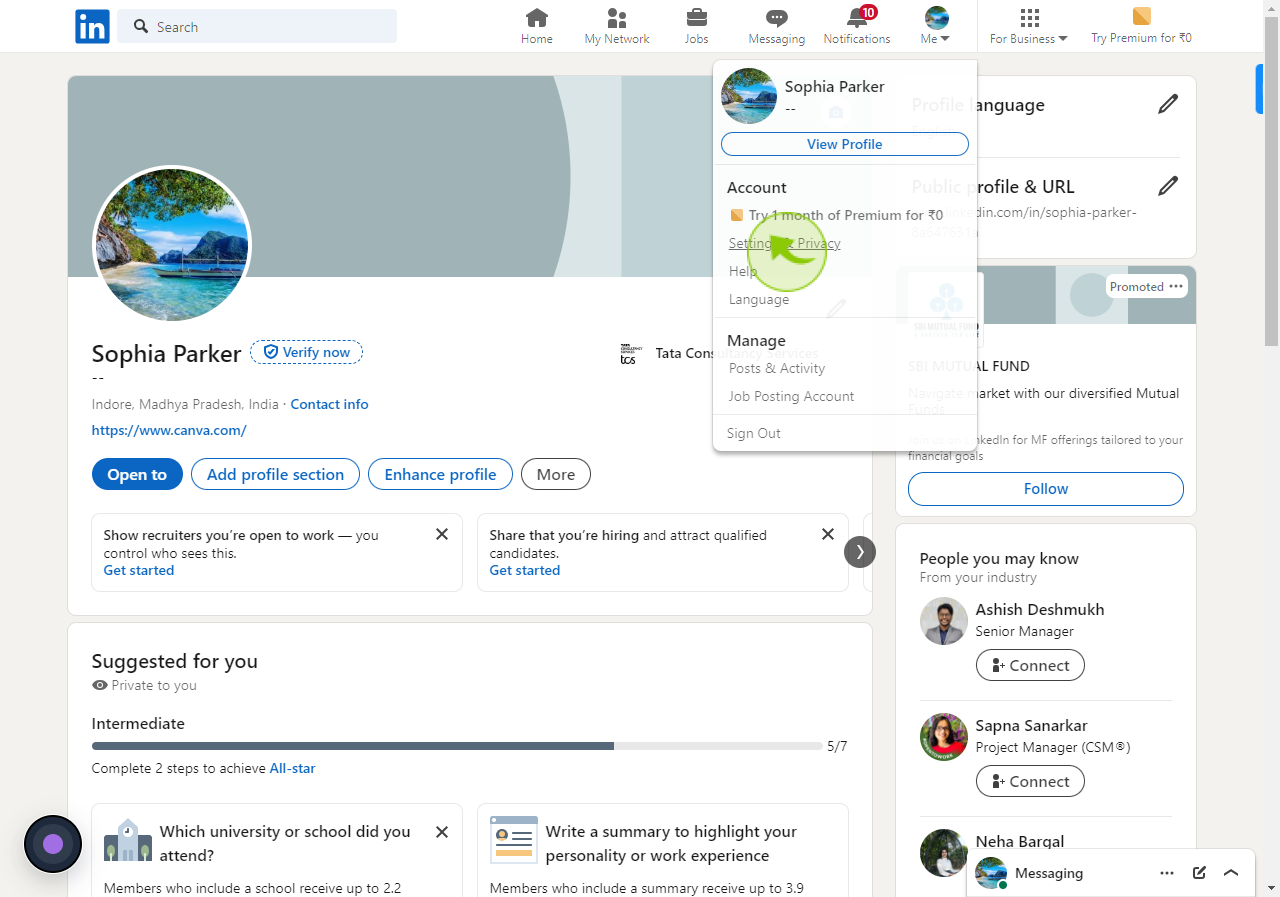Choose Language from Account menu

(x=759, y=299)
